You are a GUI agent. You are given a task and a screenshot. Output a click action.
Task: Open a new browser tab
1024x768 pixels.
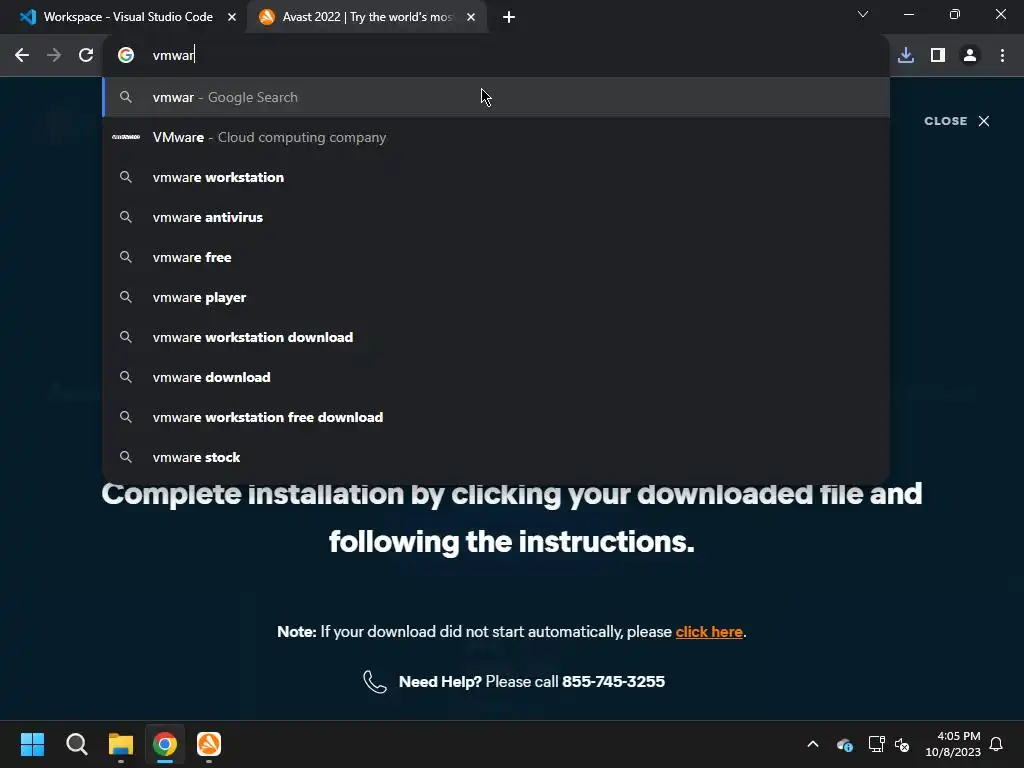point(509,17)
